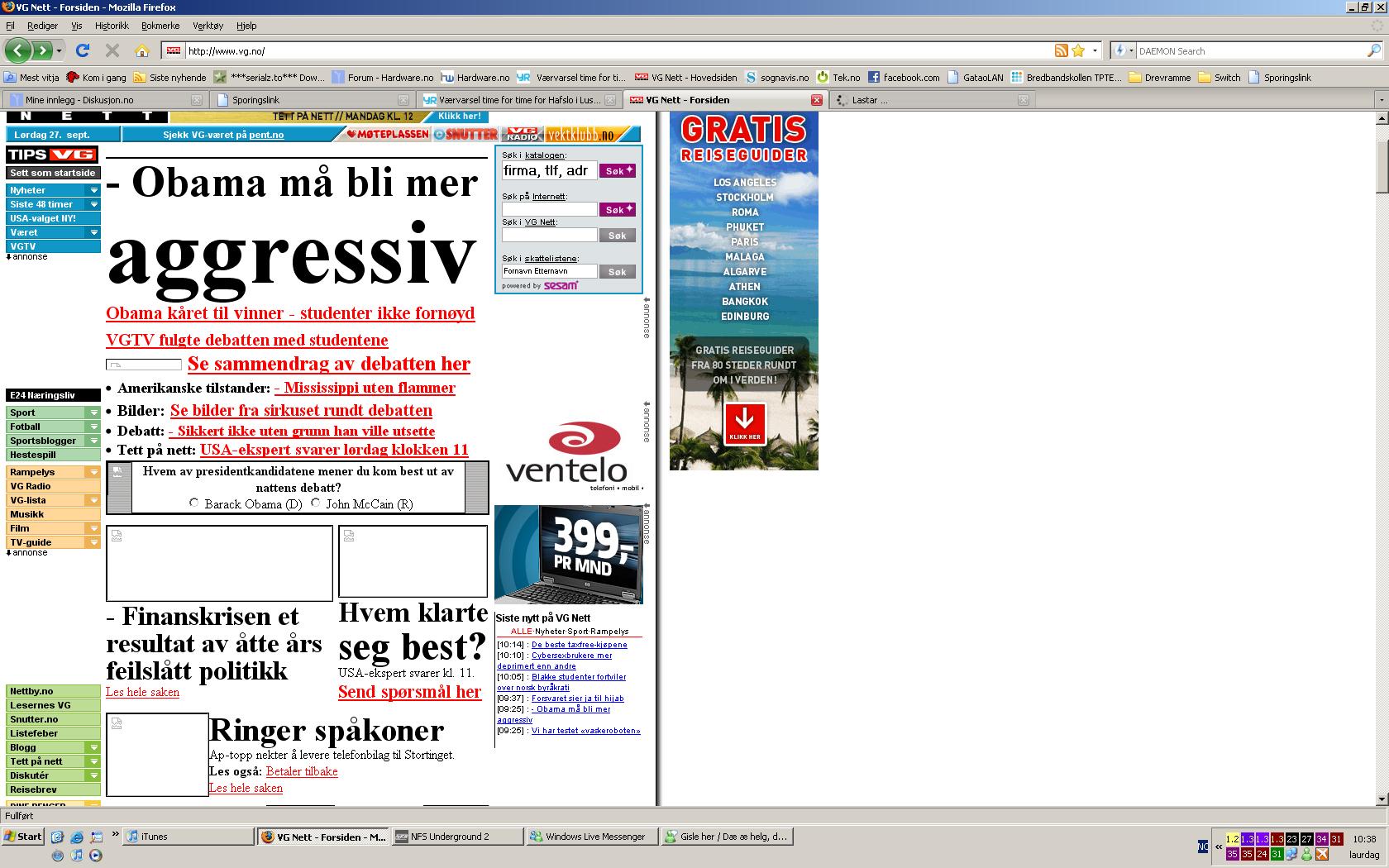Switch to Værvarsel time for time tab
The height and width of the screenshot is (868, 1389).
(x=518, y=100)
